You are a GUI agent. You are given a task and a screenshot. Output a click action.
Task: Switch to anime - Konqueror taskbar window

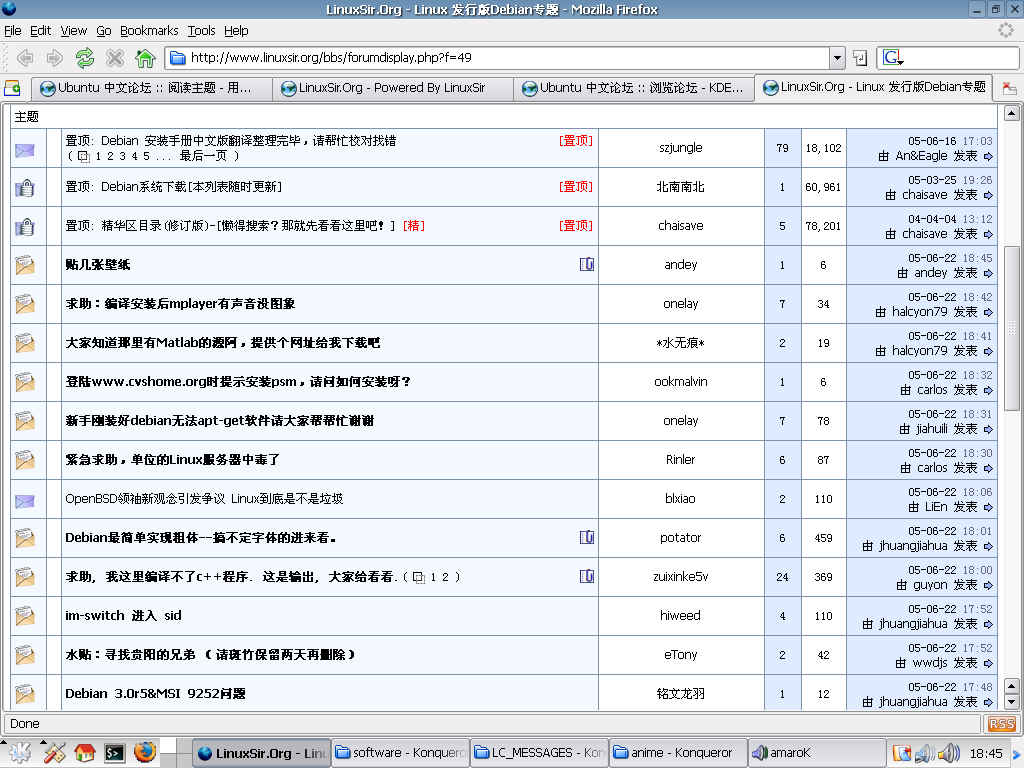(679, 753)
